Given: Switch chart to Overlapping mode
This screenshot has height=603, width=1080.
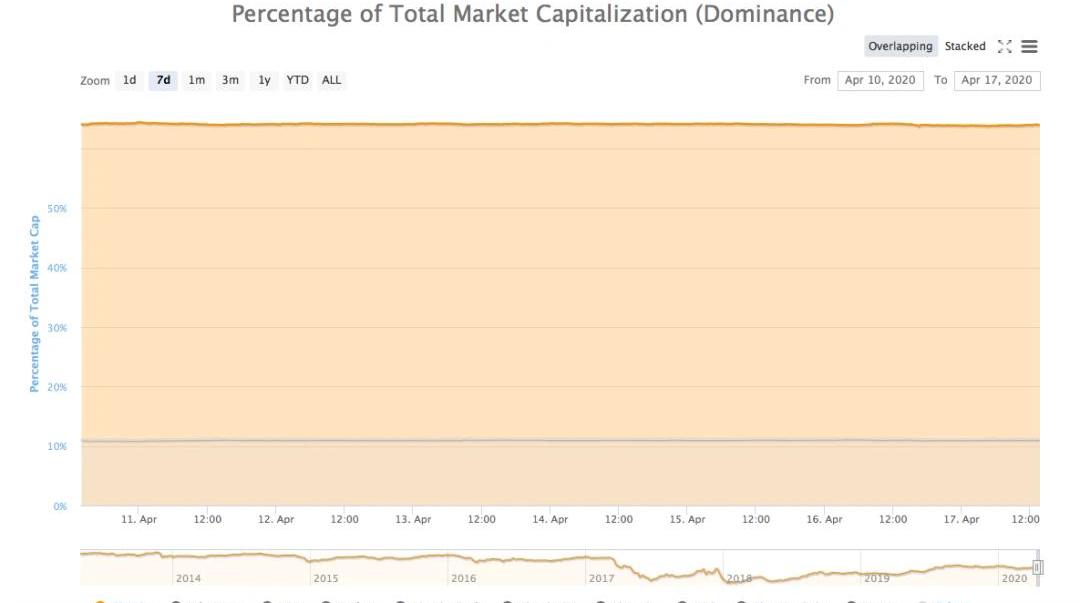Looking at the screenshot, I should click(900, 47).
